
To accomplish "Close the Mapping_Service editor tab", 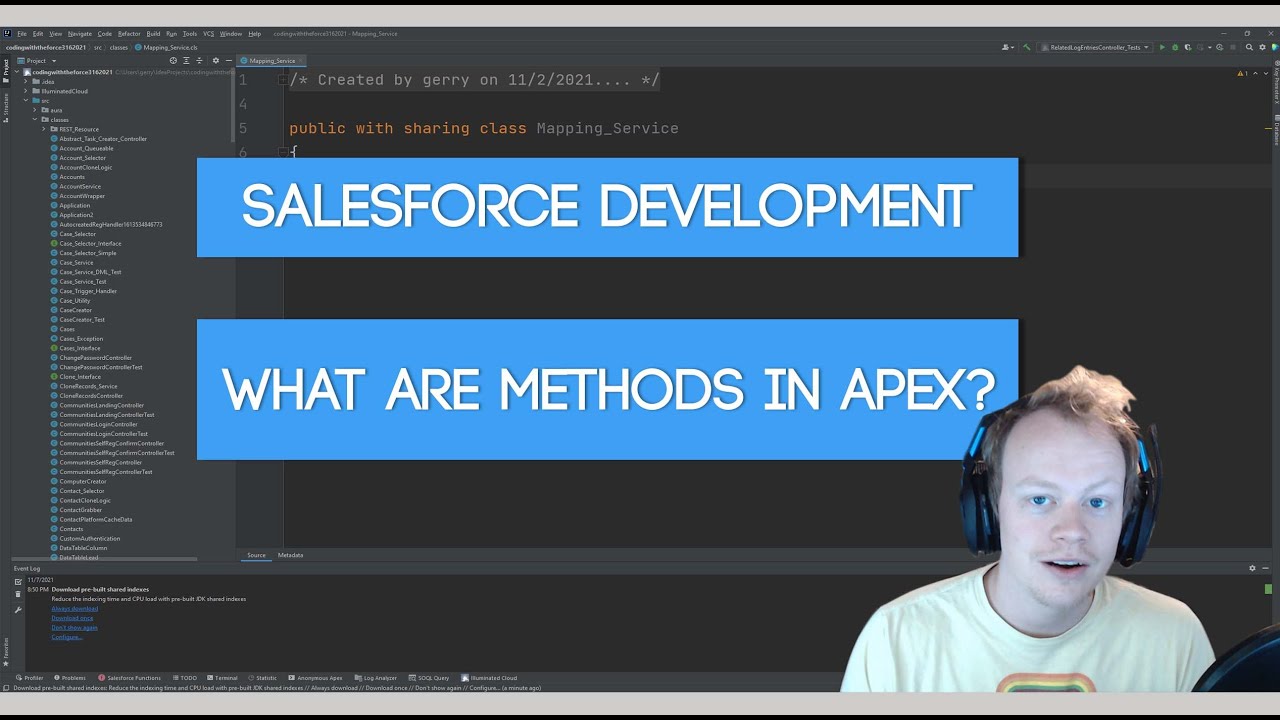I will (301, 61).
